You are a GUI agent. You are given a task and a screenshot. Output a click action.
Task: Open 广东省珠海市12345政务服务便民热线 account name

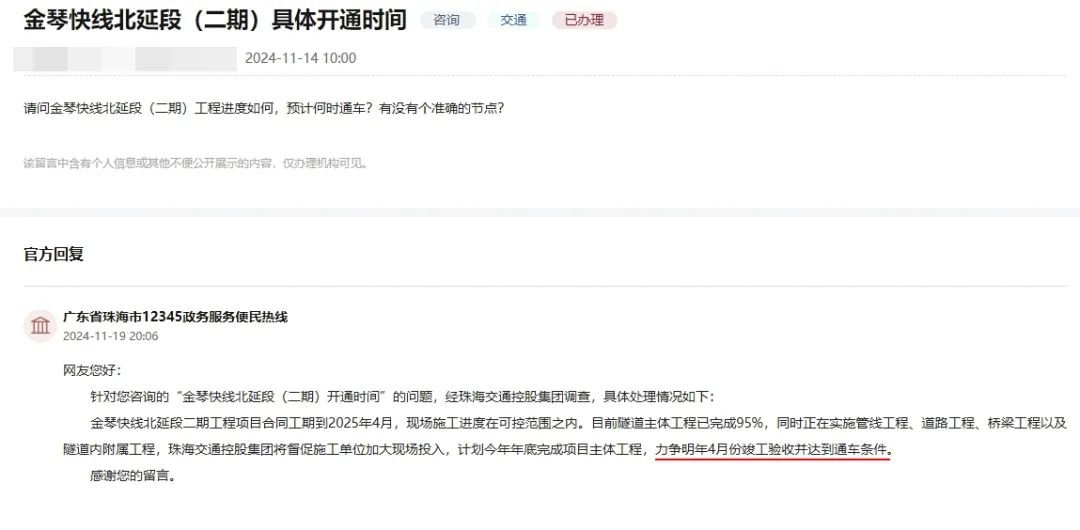(175, 317)
